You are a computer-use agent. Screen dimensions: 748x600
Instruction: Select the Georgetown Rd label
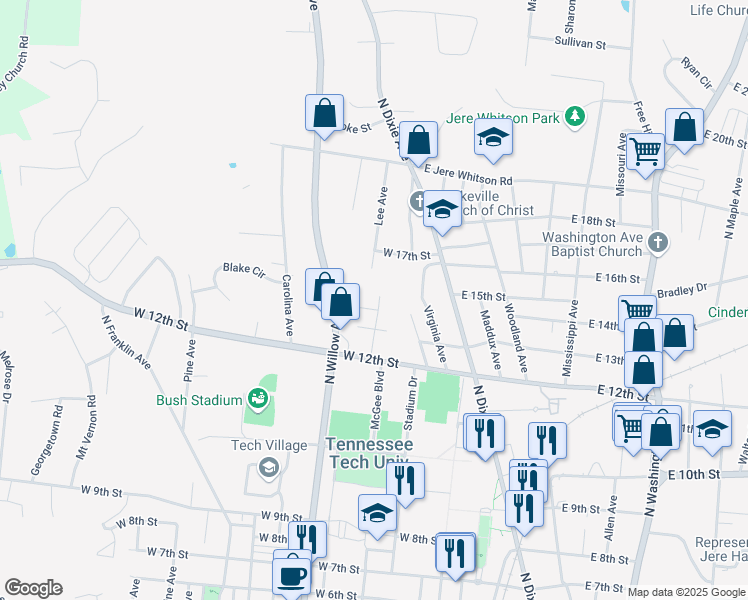click(x=47, y=440)
